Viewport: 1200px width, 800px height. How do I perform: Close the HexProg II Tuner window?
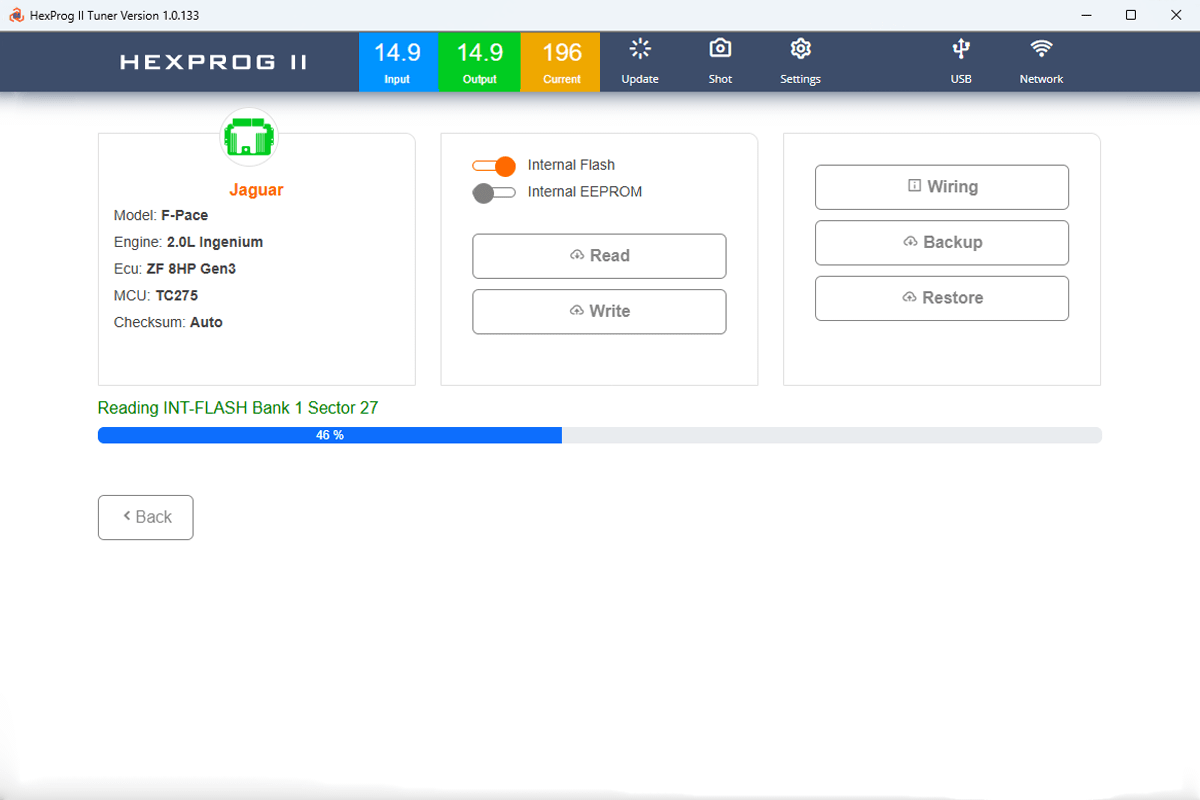(x=1176, y=15)
